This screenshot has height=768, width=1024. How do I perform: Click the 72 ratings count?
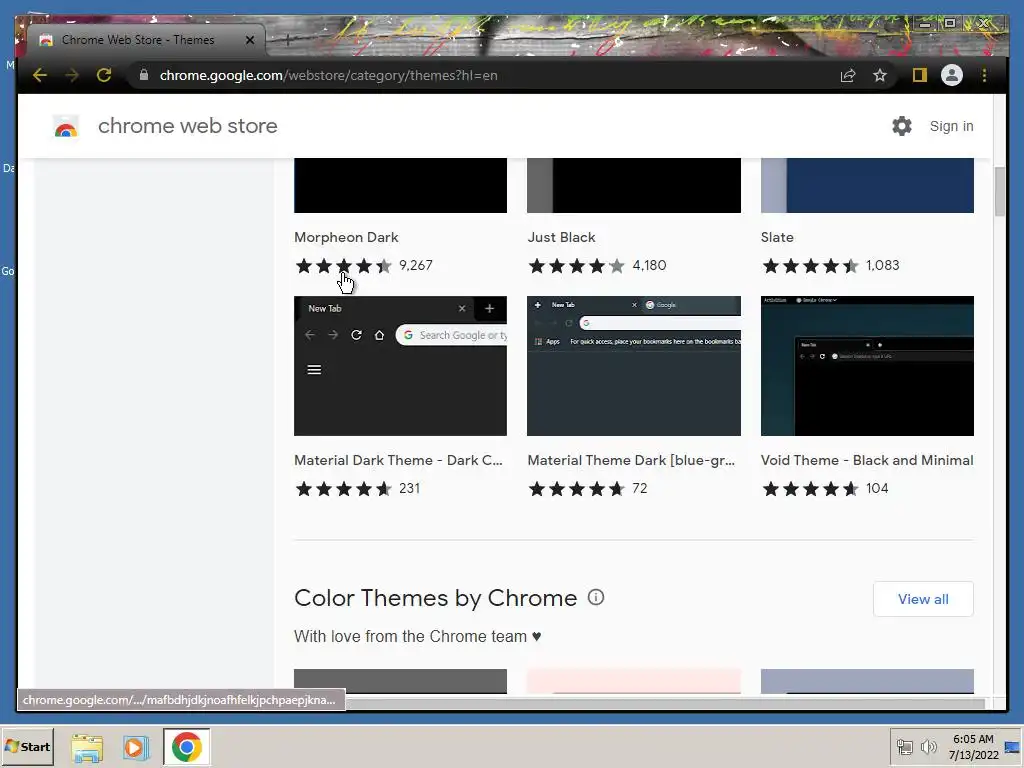click(640, 488)
